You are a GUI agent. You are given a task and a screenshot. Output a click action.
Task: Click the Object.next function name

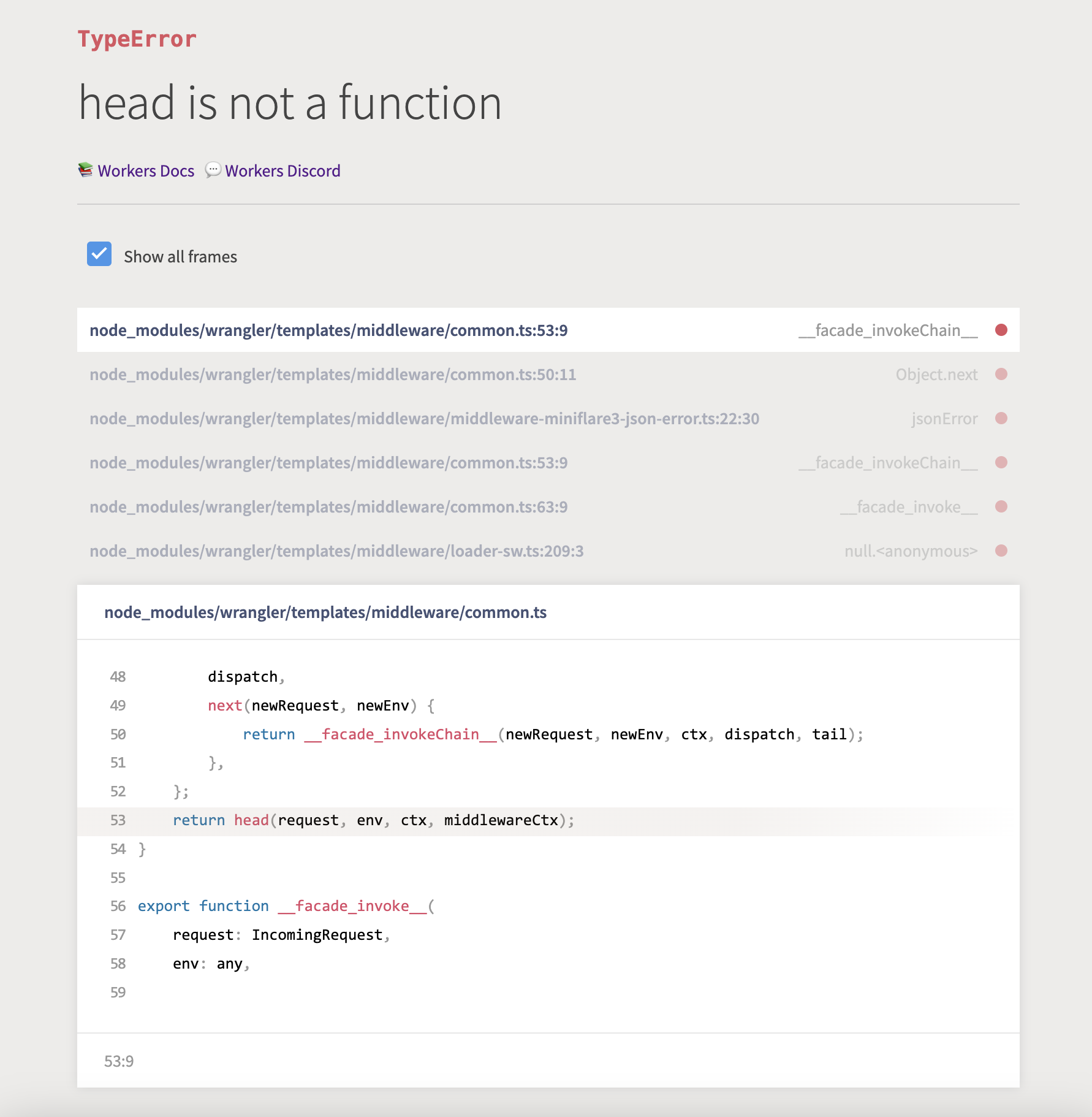pyautogui.click(x=936, y=375)
